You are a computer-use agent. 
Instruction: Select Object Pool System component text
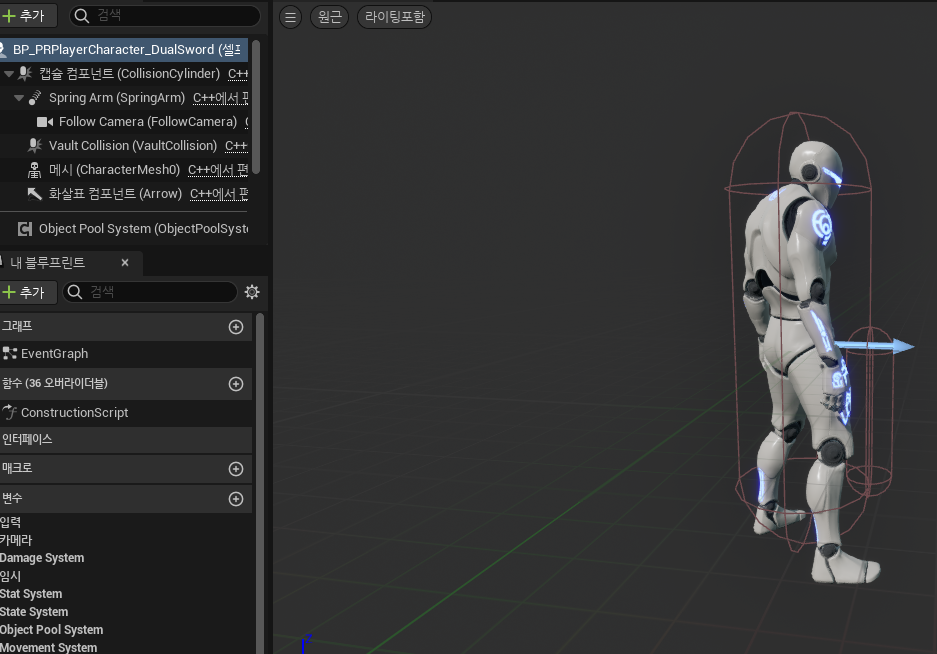pyautogui.click(x=143, y=229)
